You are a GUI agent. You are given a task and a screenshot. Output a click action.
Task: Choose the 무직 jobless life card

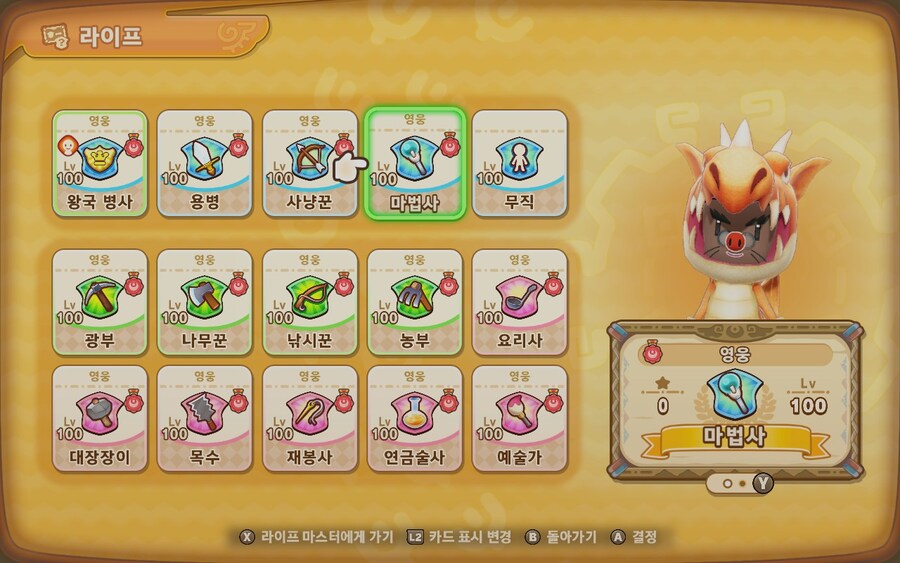(x=519, y=164)
